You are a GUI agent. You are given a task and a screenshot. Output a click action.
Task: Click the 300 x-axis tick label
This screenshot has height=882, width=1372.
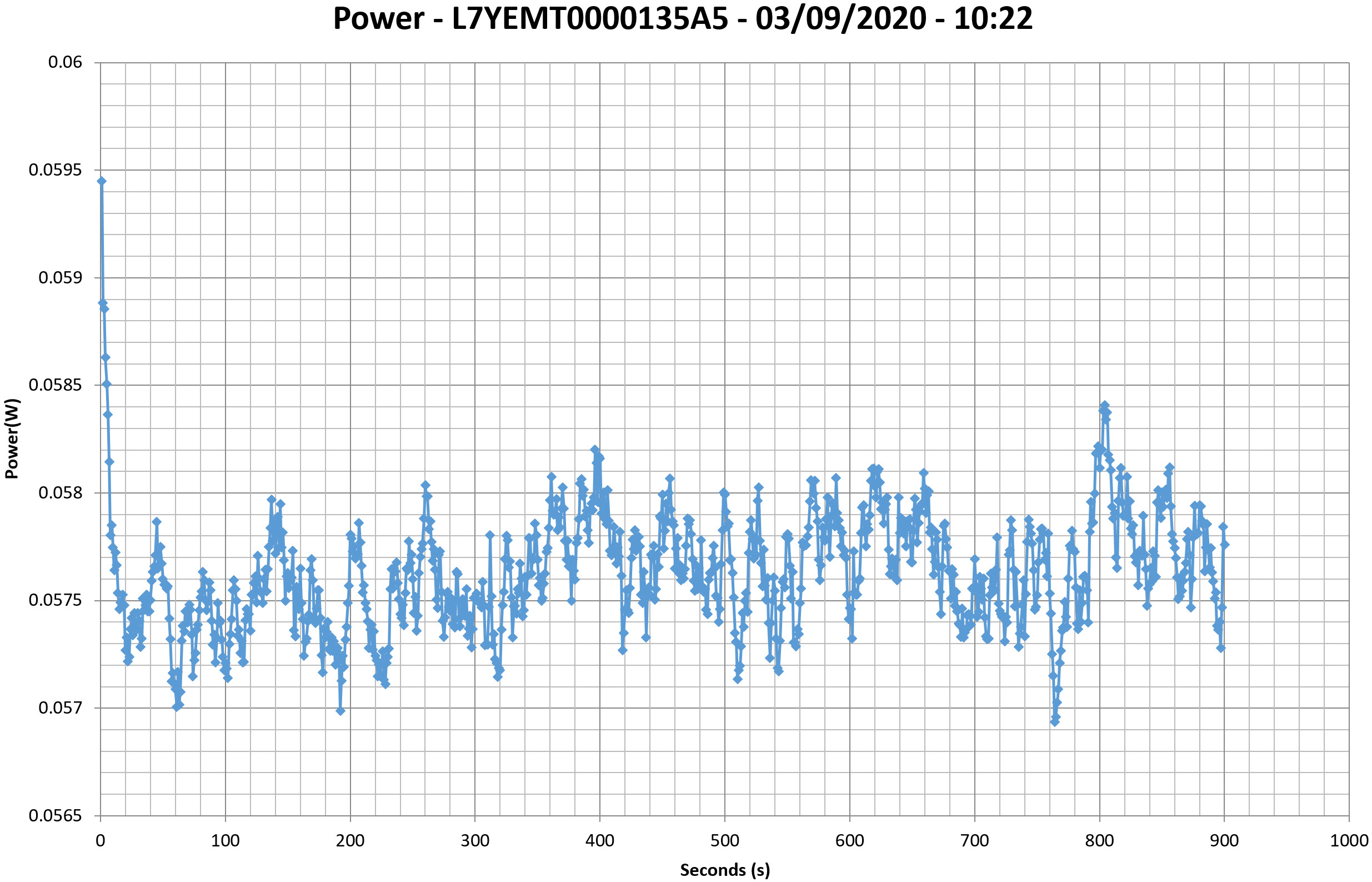(x=475, y=841)
